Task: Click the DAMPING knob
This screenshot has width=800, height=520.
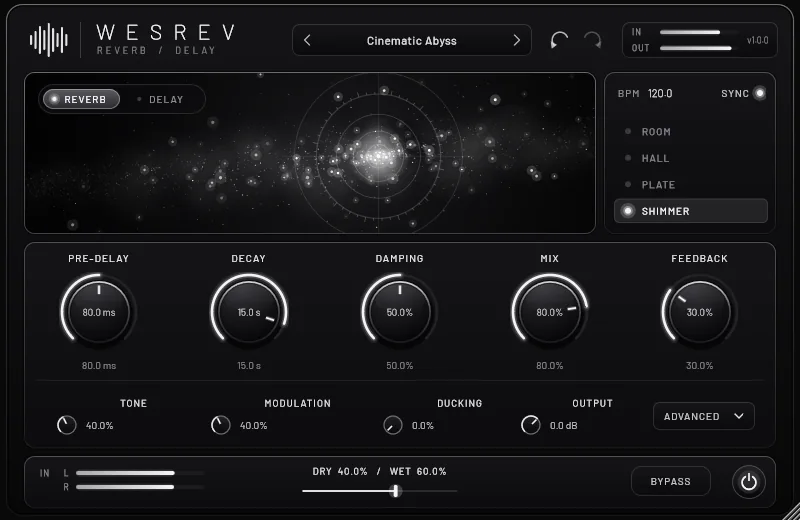Action: click(399, 311)
